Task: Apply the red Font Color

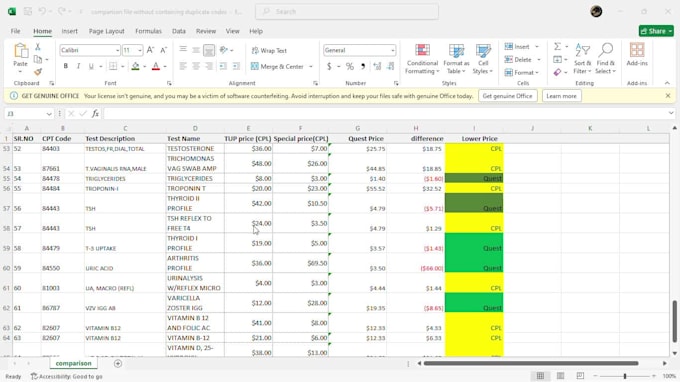Action: 156,66
